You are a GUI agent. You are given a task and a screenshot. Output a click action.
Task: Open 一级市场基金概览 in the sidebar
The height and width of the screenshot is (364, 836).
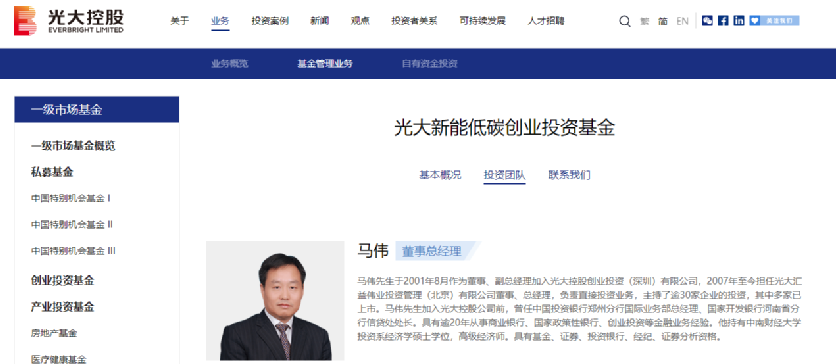73,145
